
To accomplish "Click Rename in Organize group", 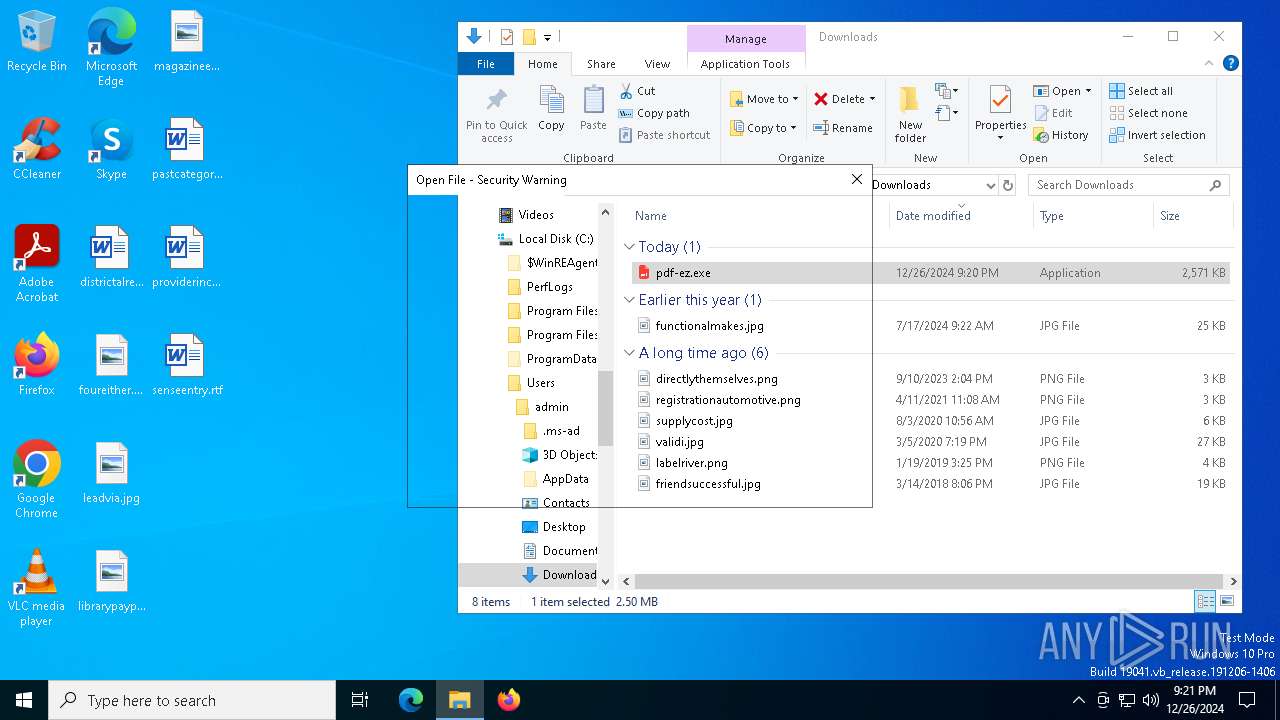I will point(842,128).
